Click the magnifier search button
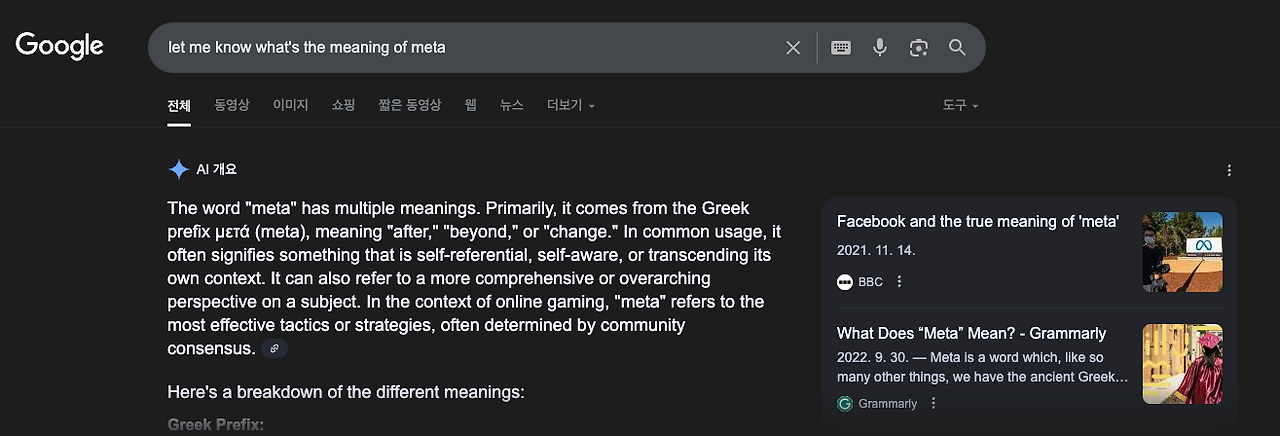 tap(957, 47)
